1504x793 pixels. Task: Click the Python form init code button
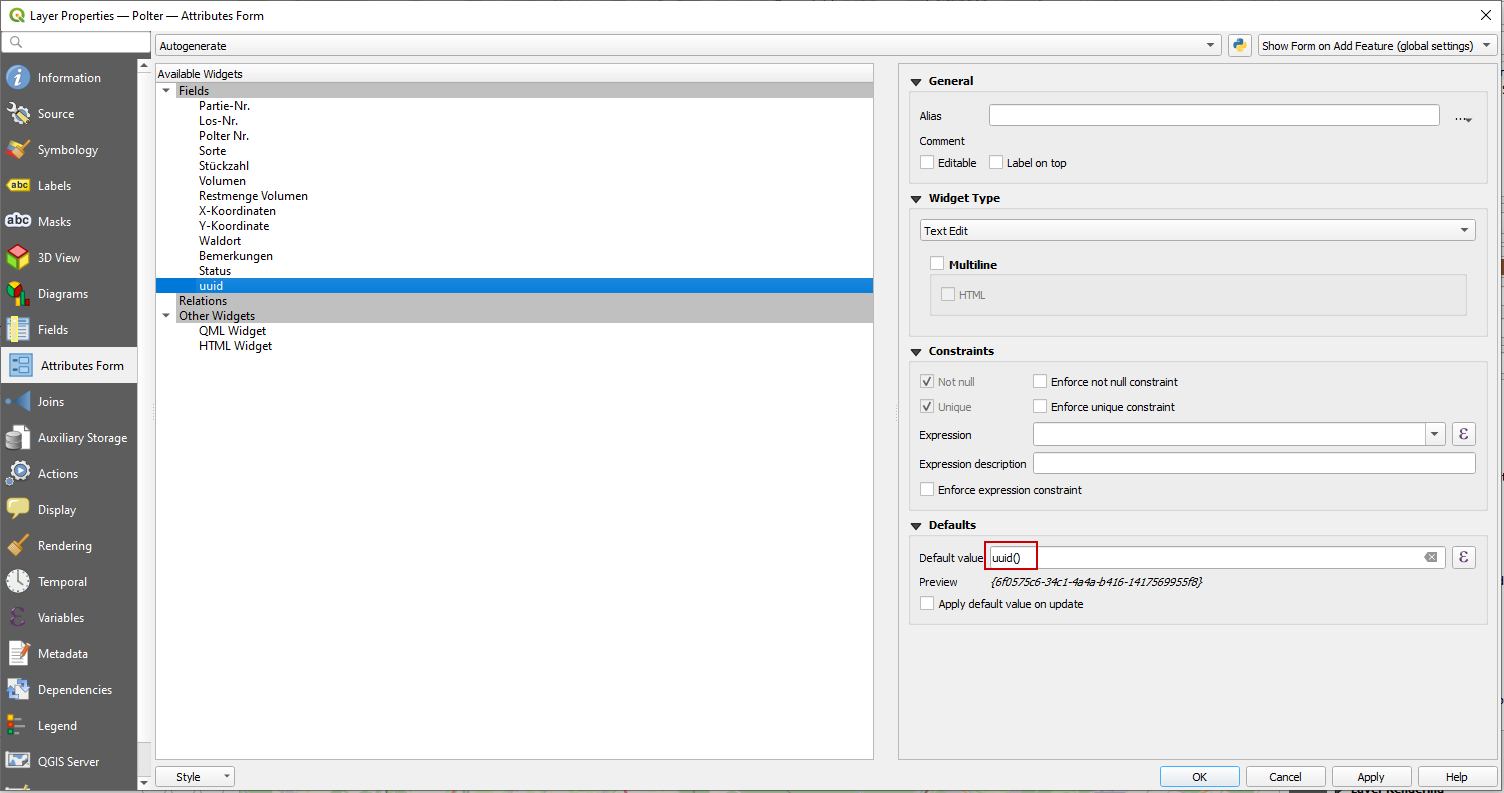(1240, 46)
